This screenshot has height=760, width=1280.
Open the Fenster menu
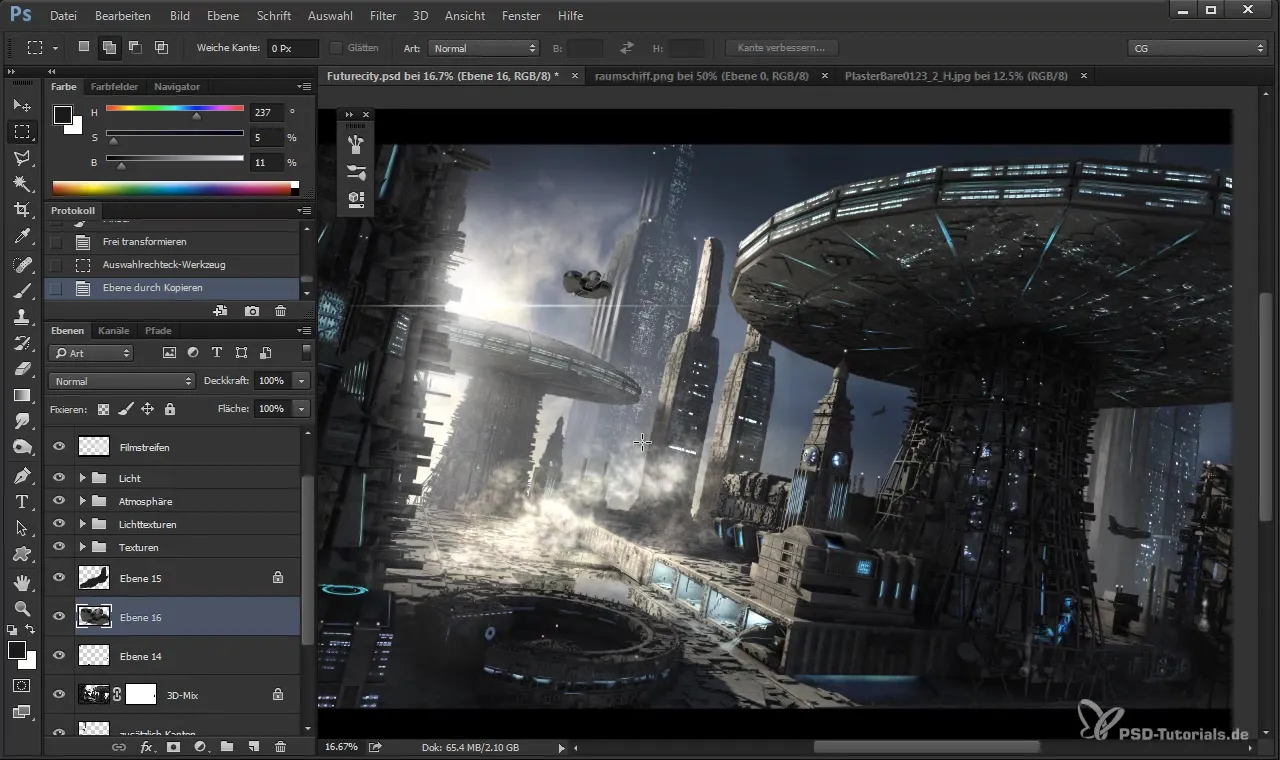click(x=521, y=16)
